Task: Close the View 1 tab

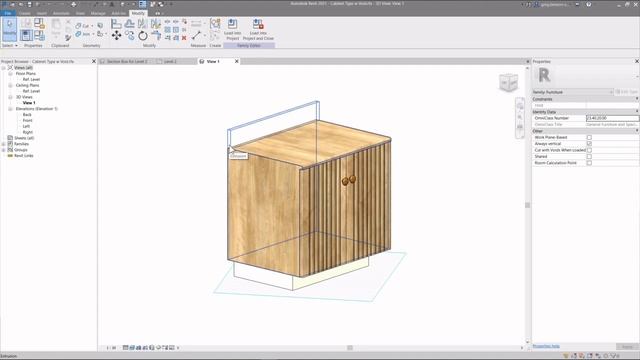Action: pyautogui.click(x=236, y=61)
